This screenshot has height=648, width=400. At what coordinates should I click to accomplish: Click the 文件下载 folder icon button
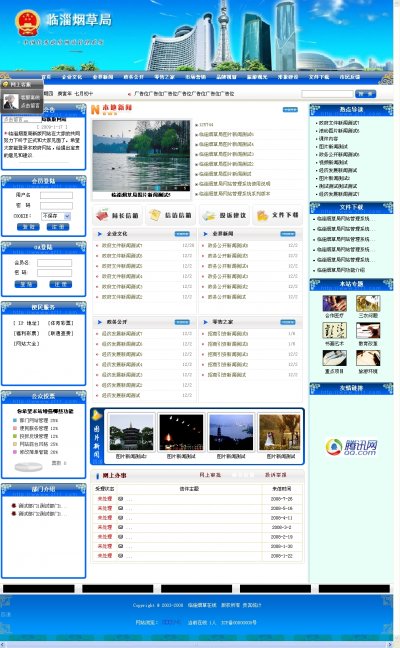(x=278, y=215)
